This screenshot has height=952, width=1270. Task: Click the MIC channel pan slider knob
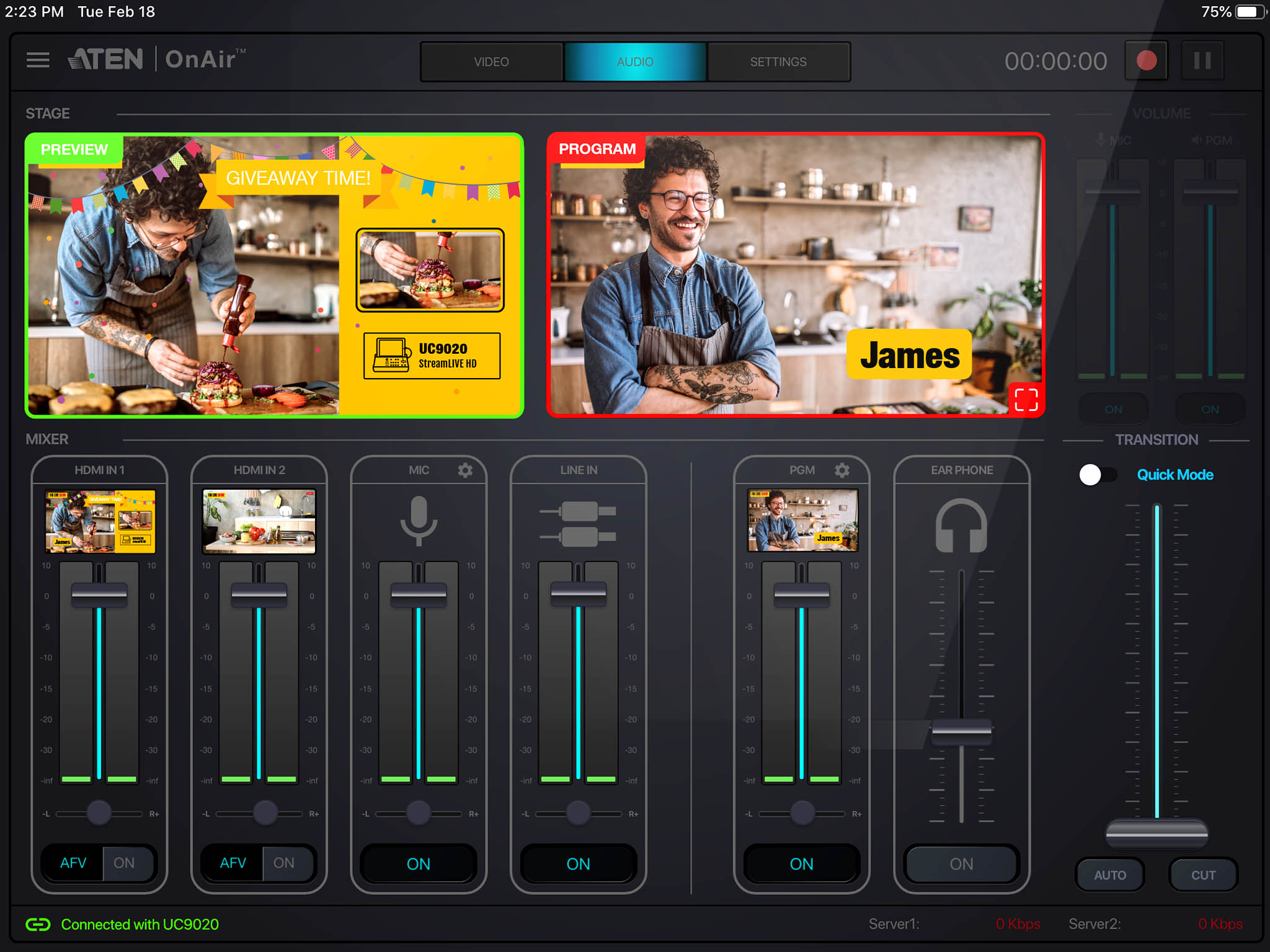419,813
